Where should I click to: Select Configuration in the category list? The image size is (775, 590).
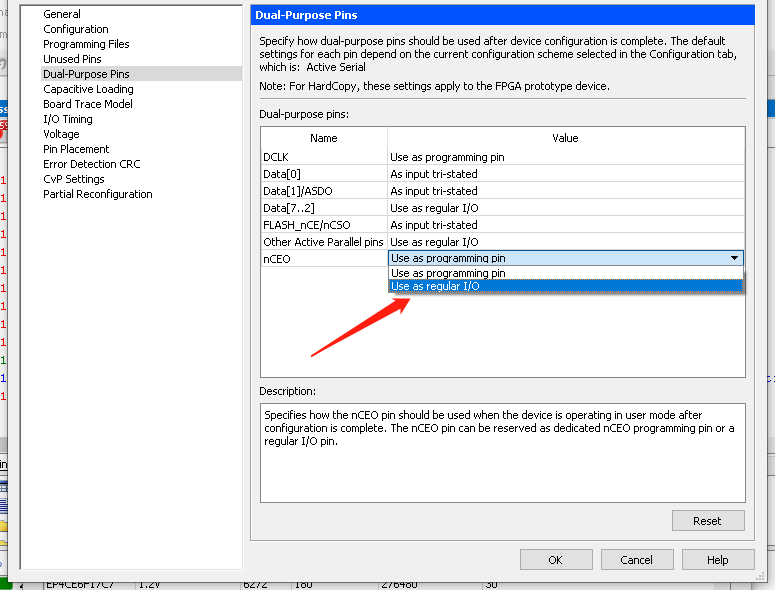click(76, 29)
